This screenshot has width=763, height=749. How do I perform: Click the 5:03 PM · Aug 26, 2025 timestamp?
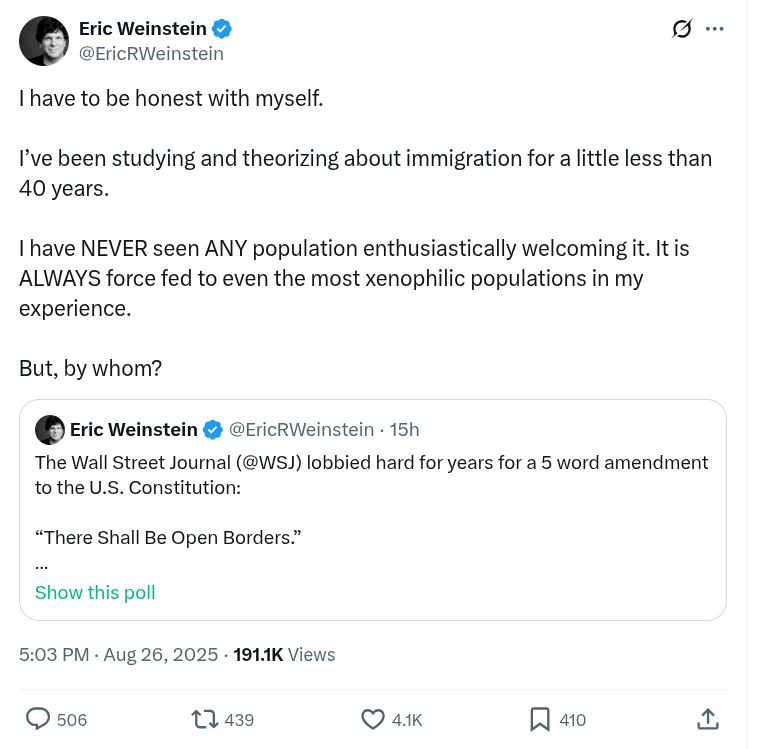coord(118,654)
